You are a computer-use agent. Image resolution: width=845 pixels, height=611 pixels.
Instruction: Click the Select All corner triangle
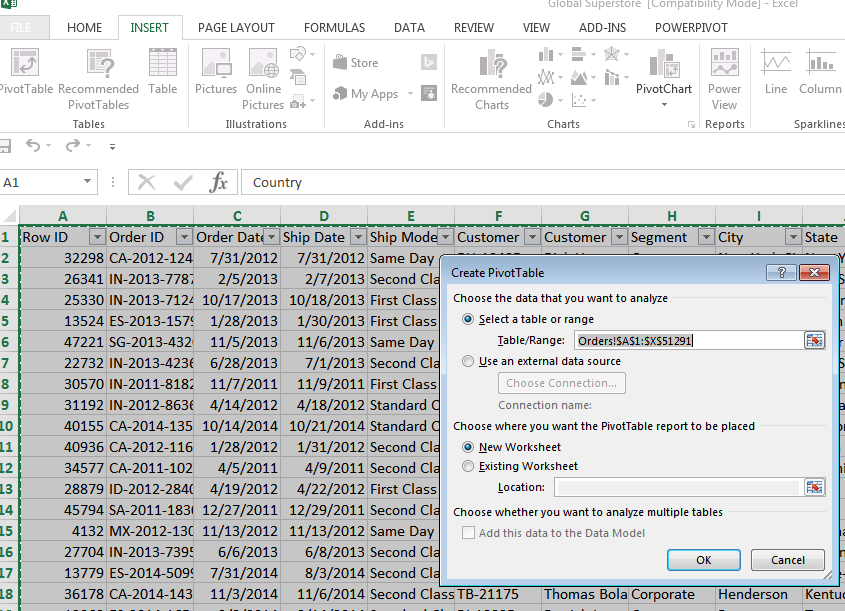pyautogui.click(x=9, y=216)
